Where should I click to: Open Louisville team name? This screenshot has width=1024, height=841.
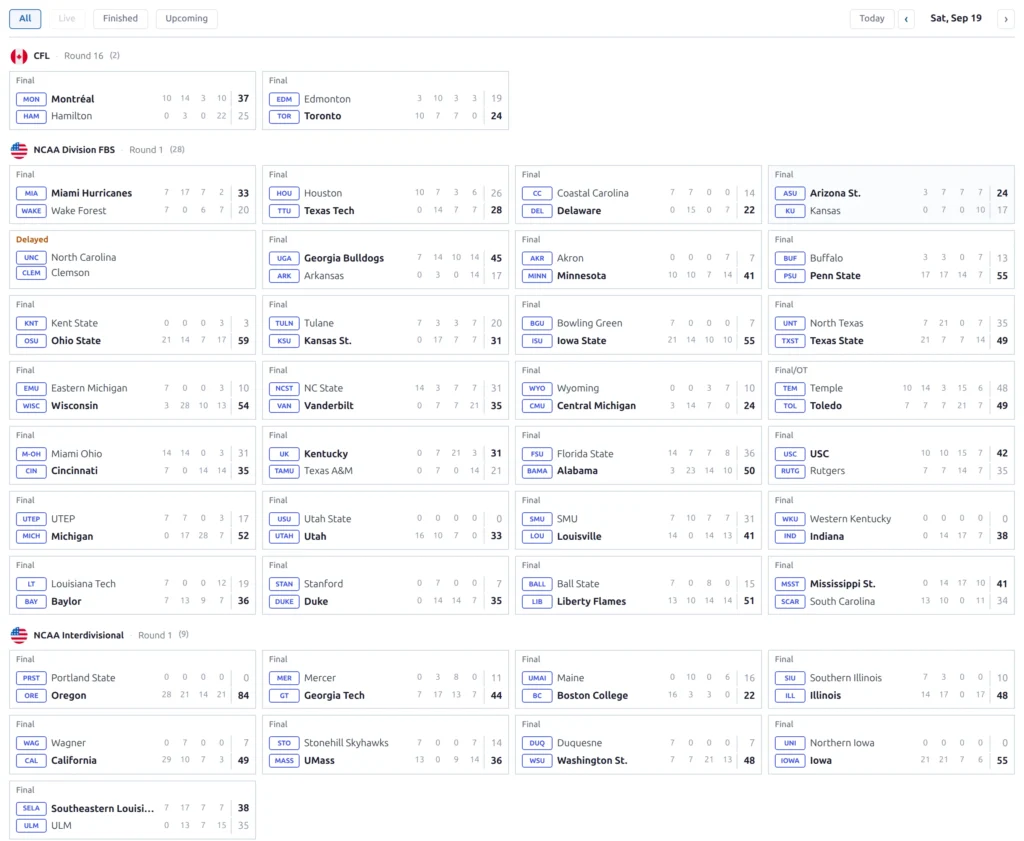[579, 536]
